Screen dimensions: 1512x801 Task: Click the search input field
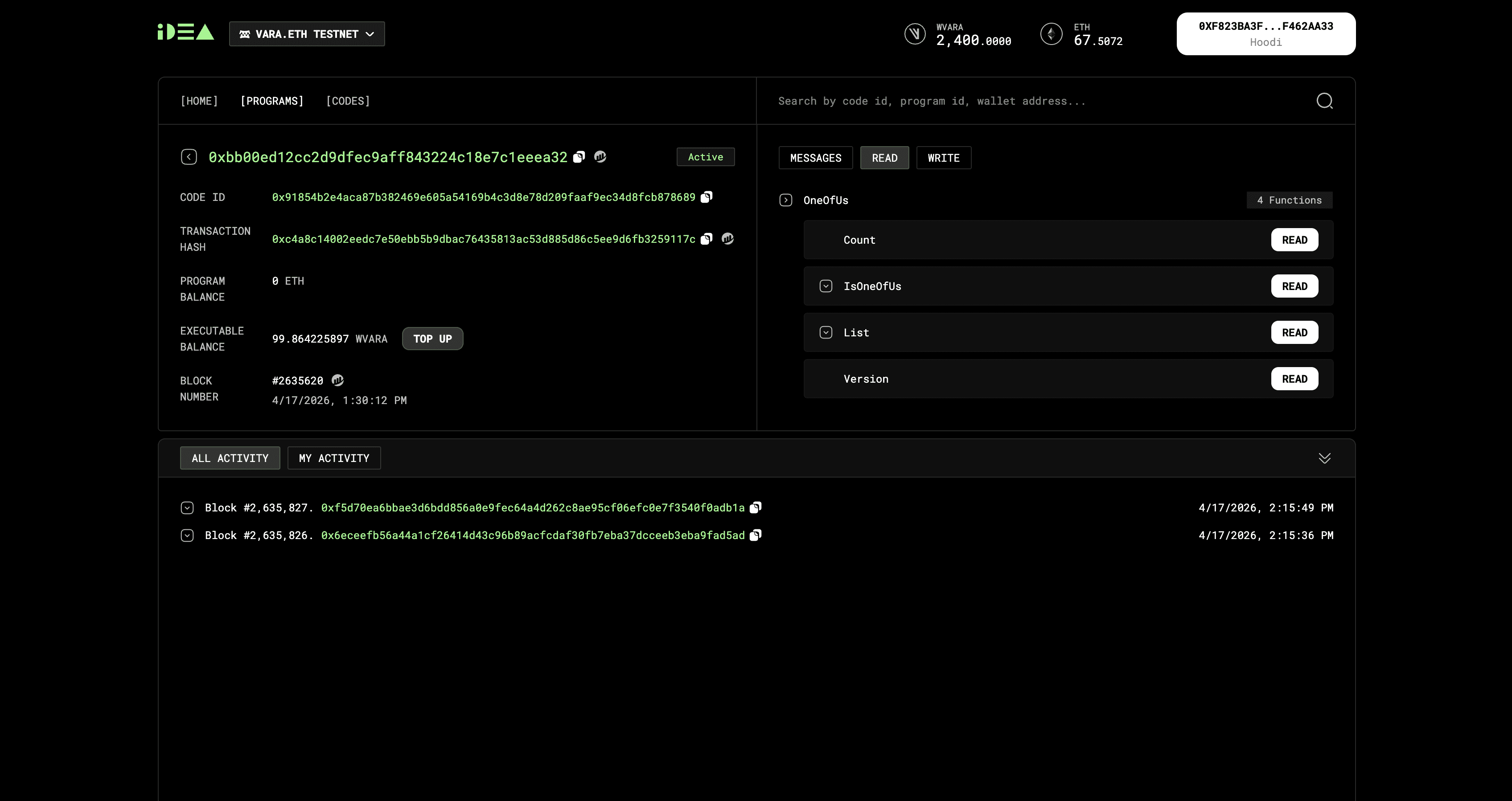998,100
